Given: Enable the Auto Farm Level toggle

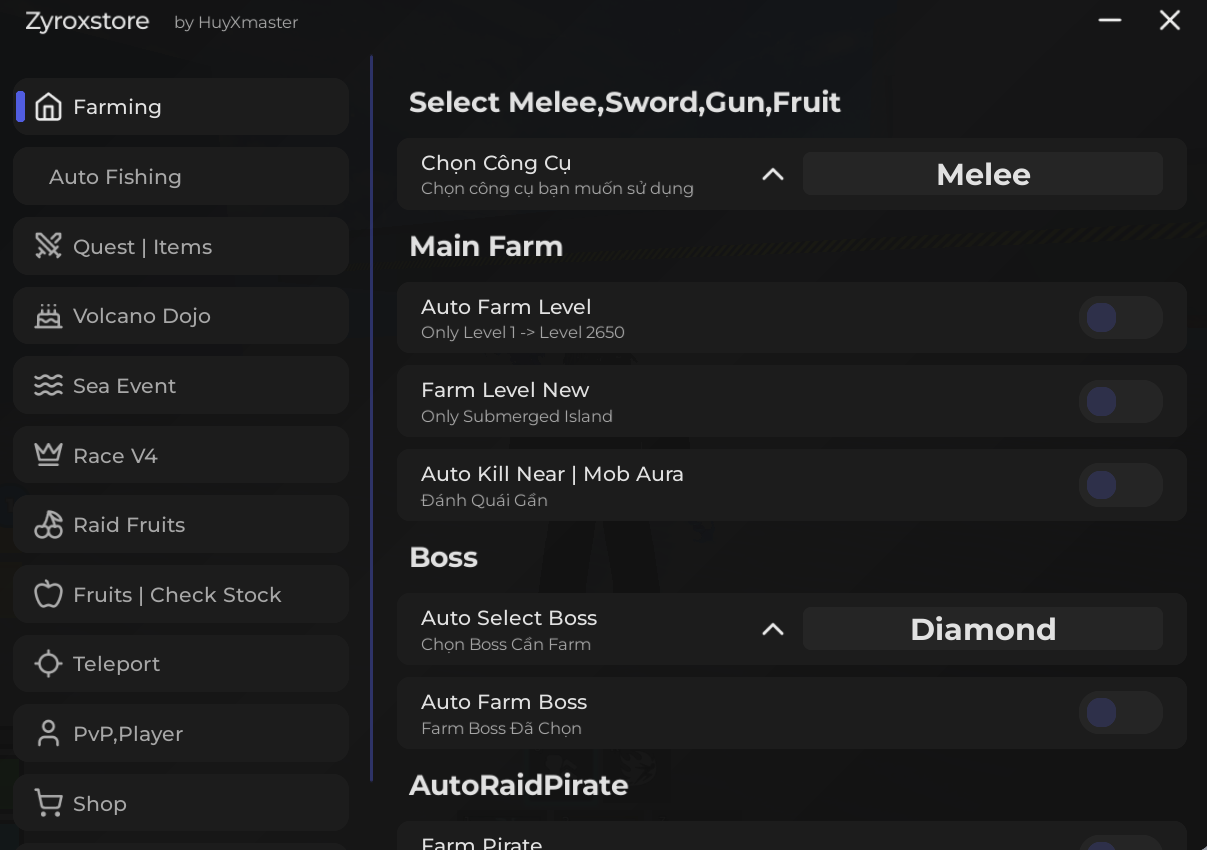Looking at the screenshot, I should click(1120, 318).
